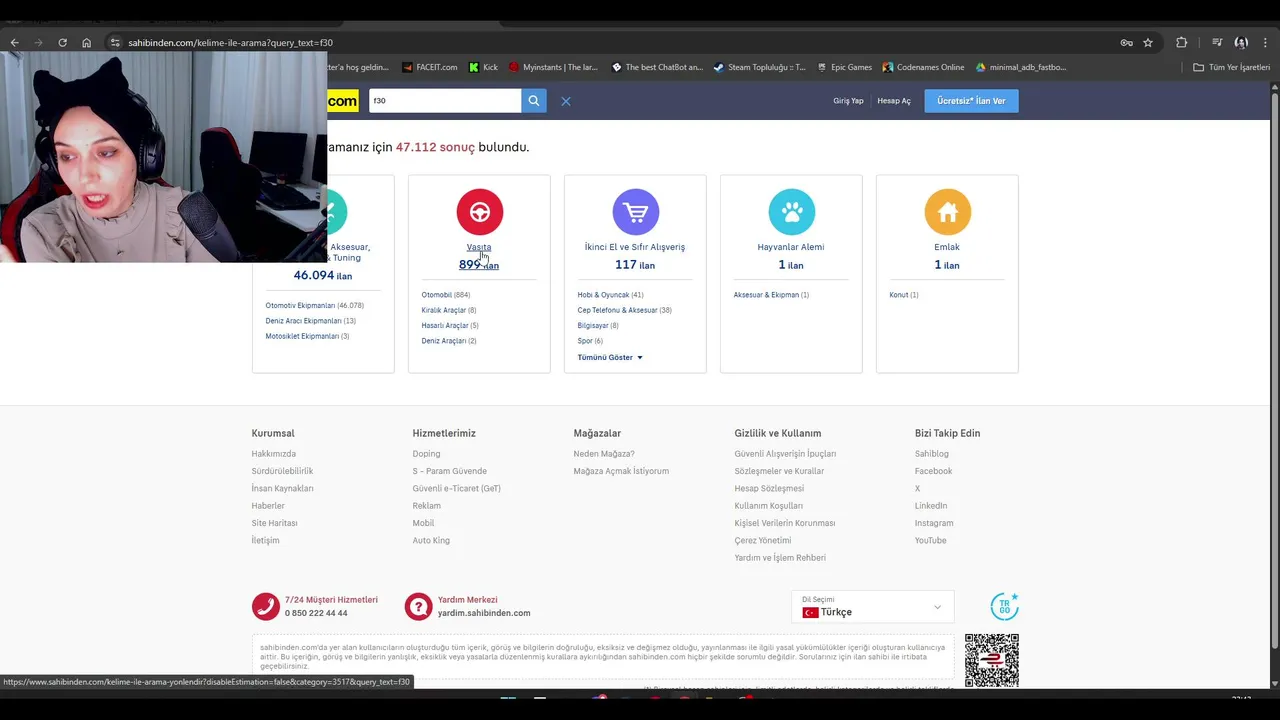Open Deniz Araçları (2) subcategory

click(x=448, y=341)
